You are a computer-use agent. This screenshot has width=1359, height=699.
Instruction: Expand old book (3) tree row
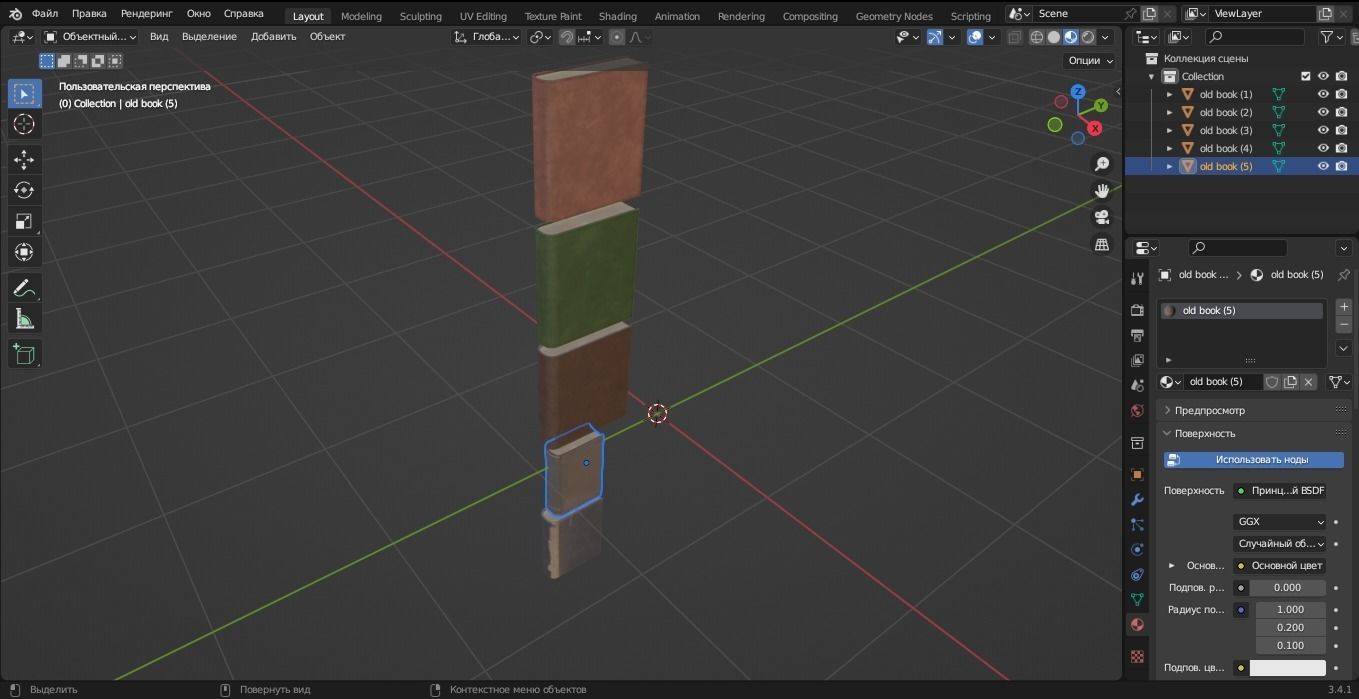(x=1169, y=130)
